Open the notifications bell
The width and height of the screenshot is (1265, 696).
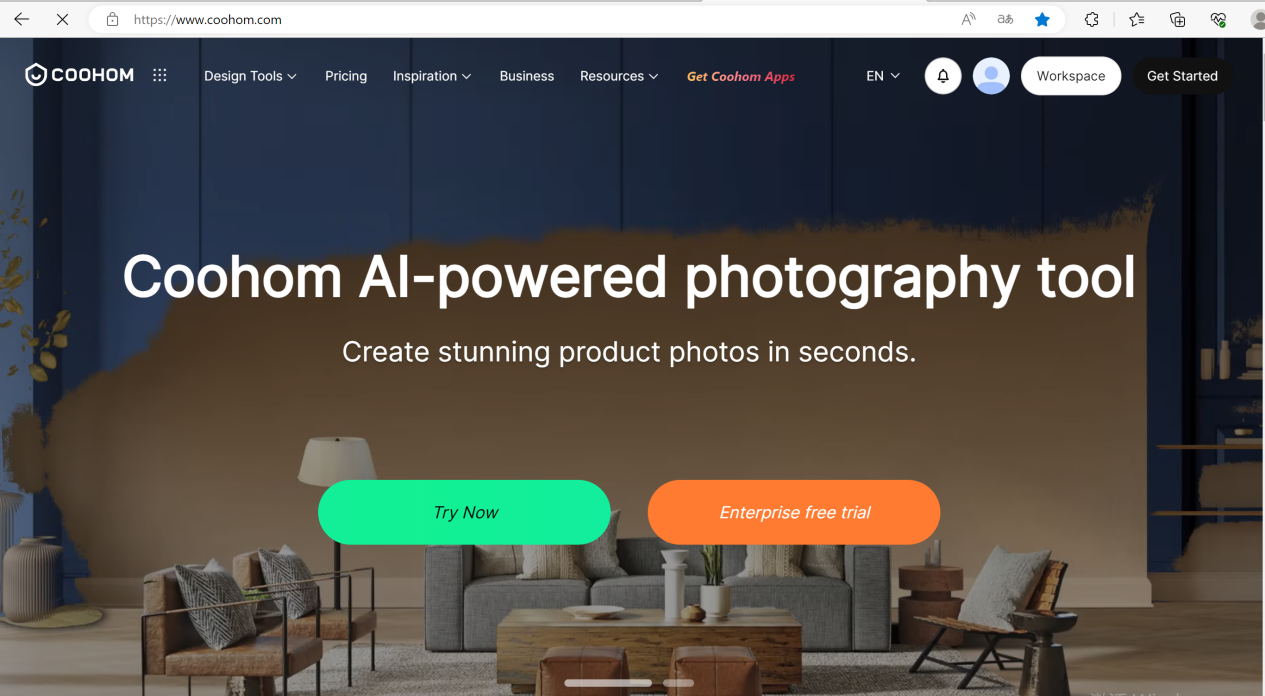[943, 76]
